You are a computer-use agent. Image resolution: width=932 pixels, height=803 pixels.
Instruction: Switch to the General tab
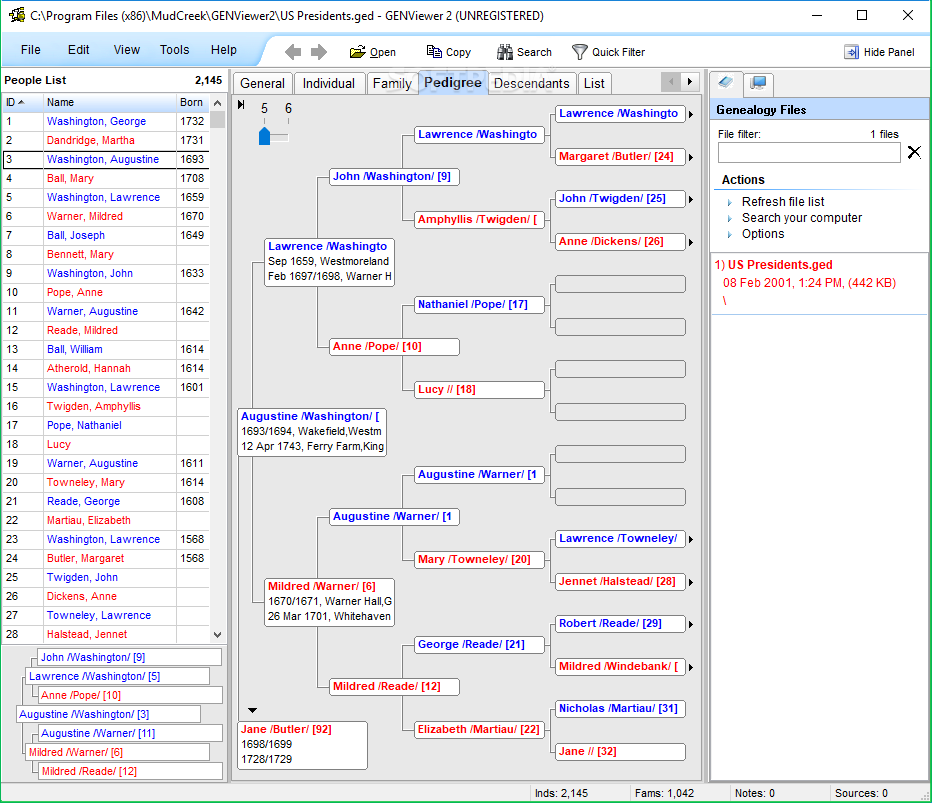click(x=262, y=83)
